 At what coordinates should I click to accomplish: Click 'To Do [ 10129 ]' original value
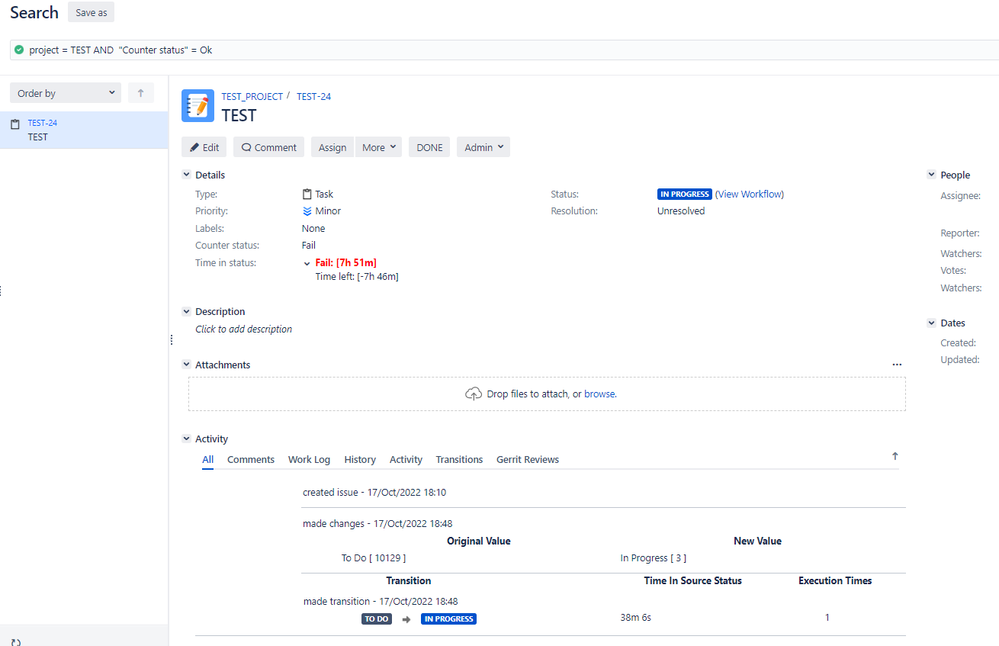point(373,558)
